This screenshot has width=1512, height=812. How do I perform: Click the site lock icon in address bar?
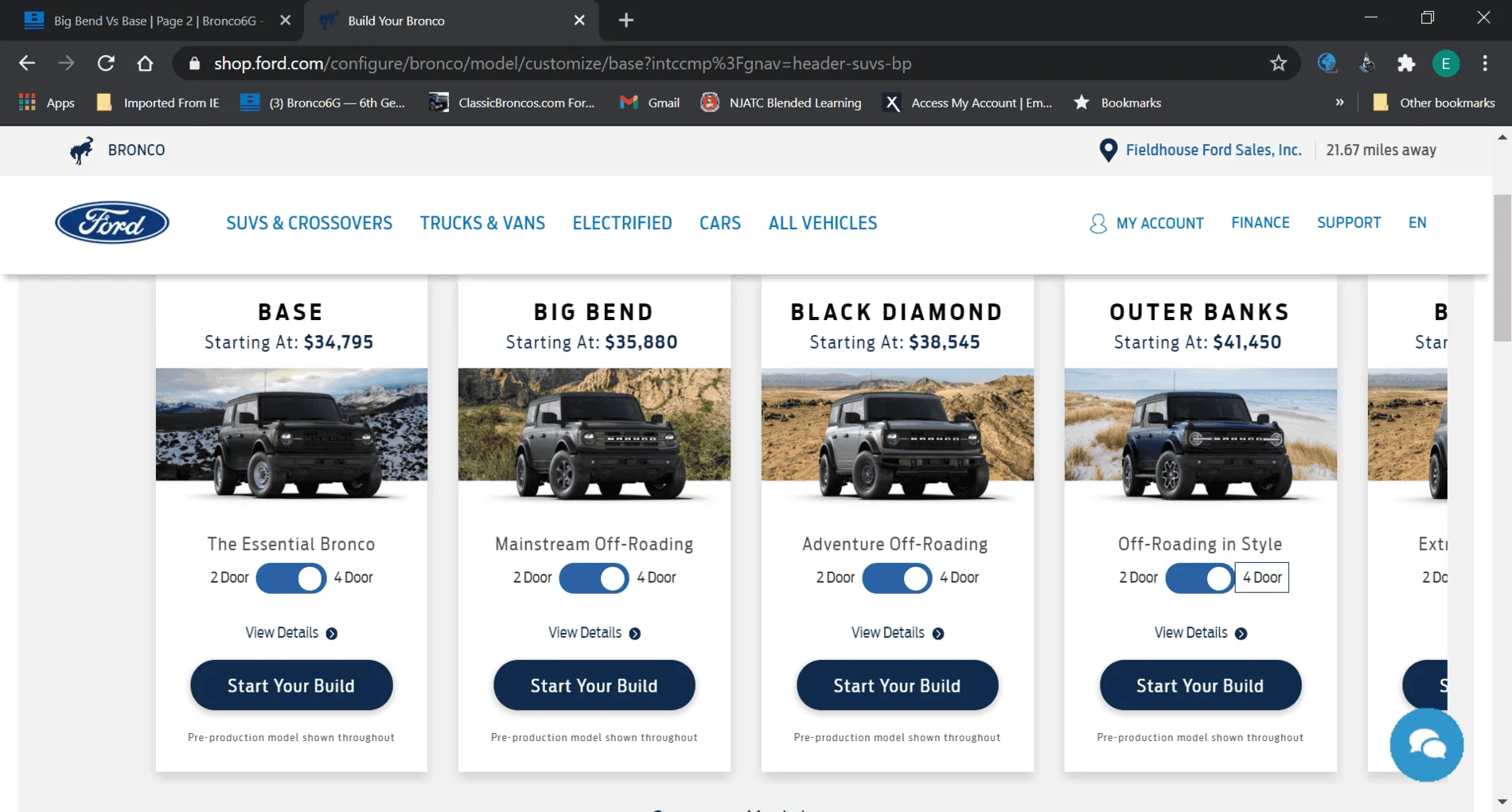(x=194, y=63)
